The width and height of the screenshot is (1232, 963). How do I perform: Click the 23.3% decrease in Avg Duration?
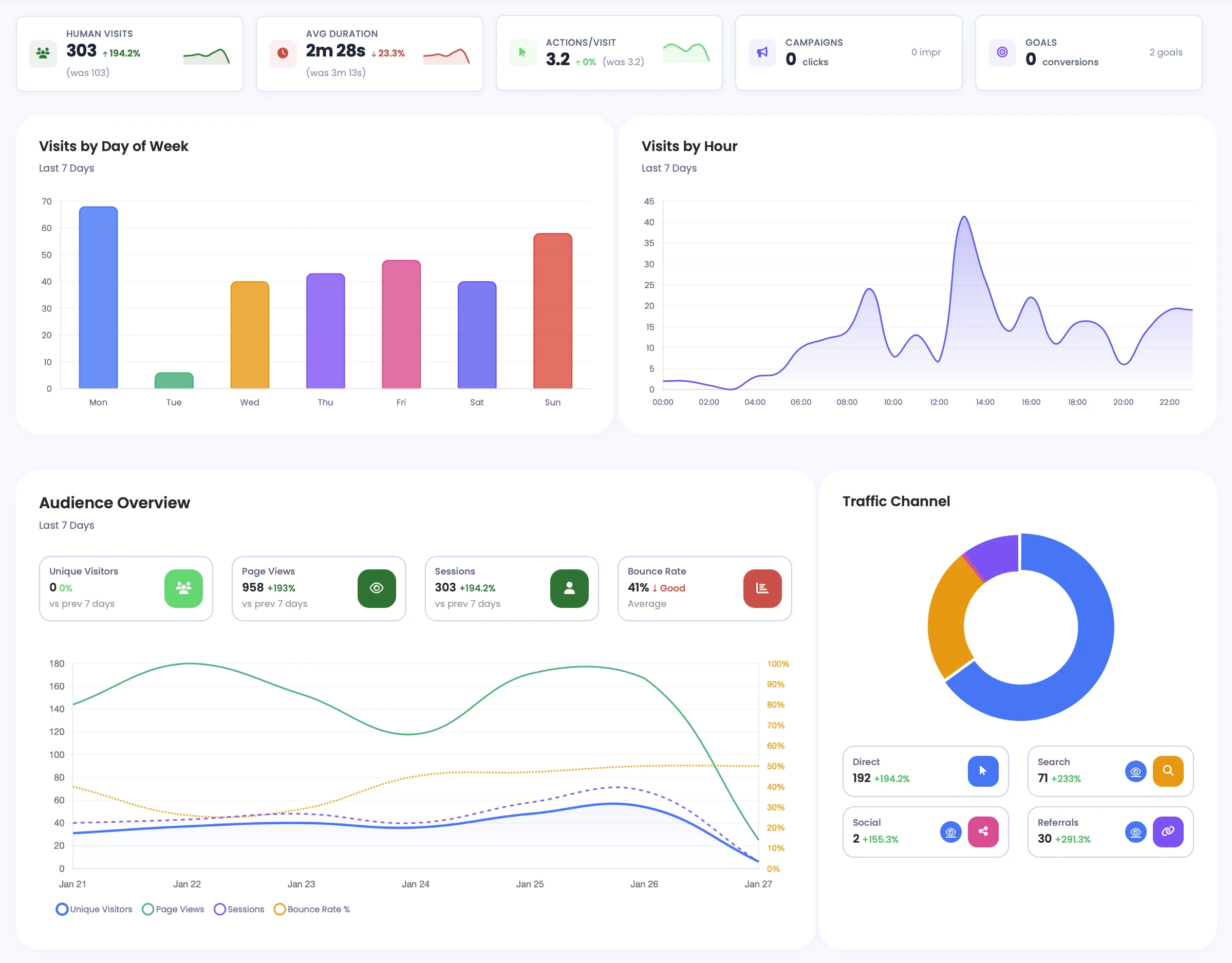pyautogui.click(x=388, y=53)
